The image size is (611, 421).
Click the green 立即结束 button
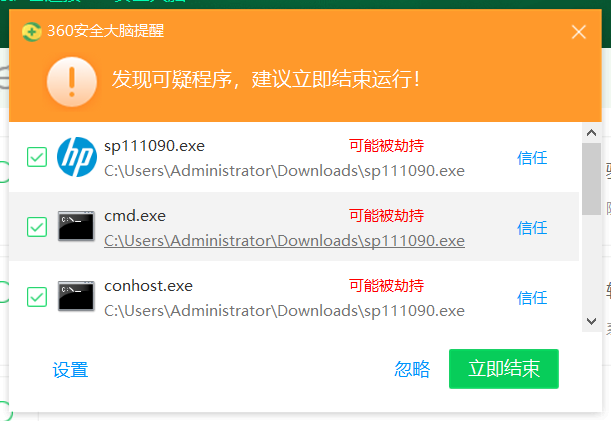point(504,369)
